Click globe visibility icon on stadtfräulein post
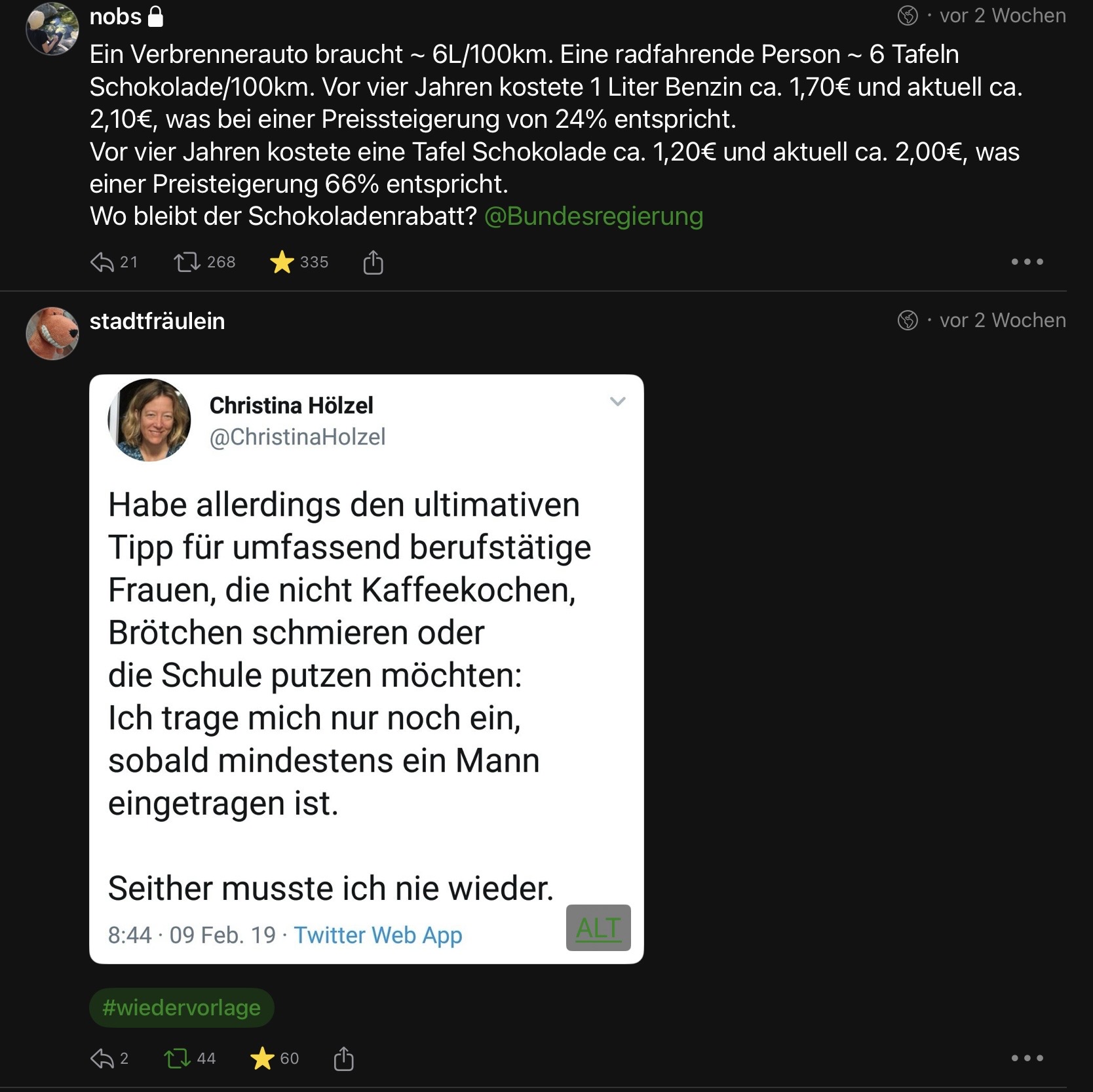Screen dimensions: 1093x1092 (x=908, y=321)
